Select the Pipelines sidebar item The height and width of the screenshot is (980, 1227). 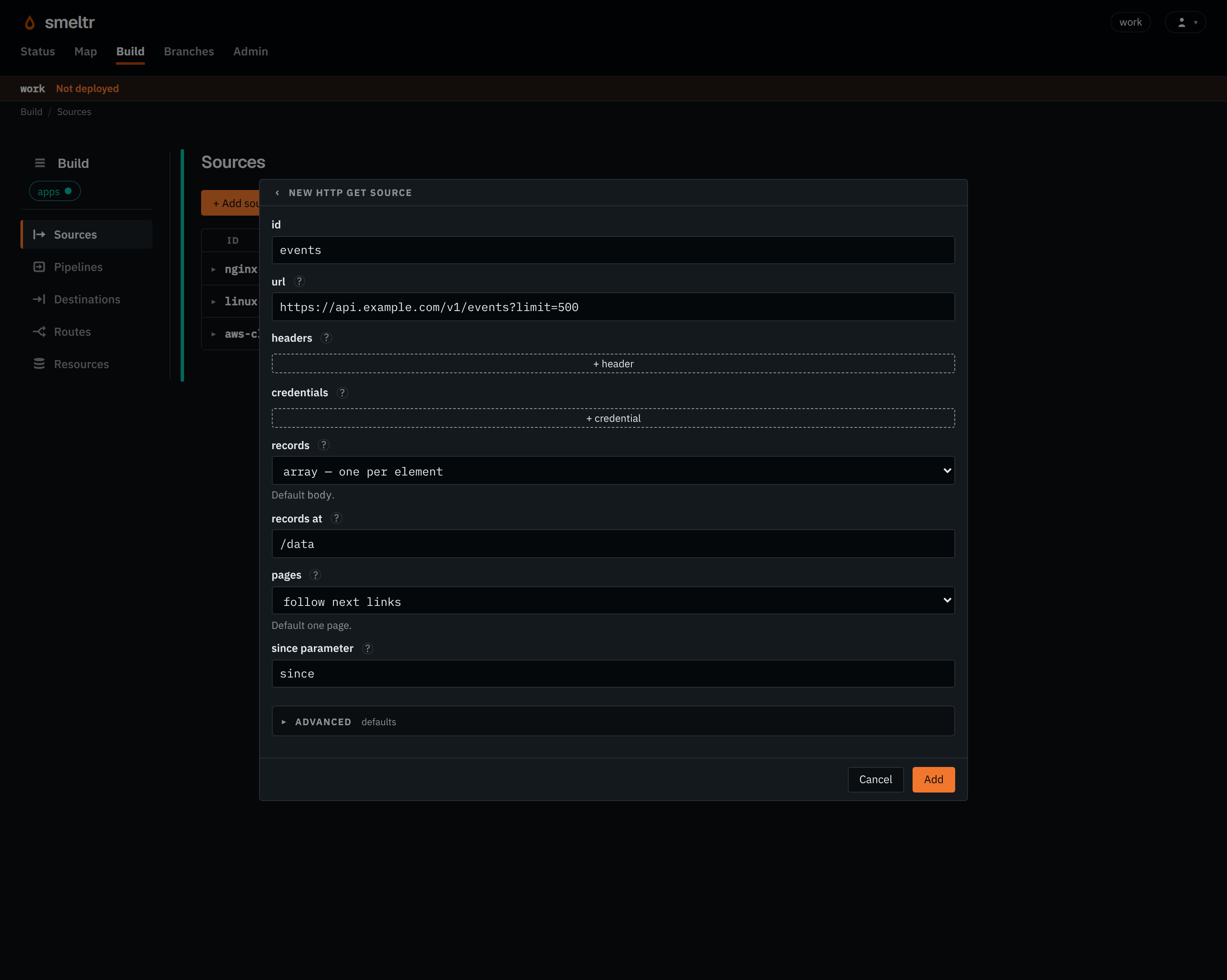[x=86, y=267]
